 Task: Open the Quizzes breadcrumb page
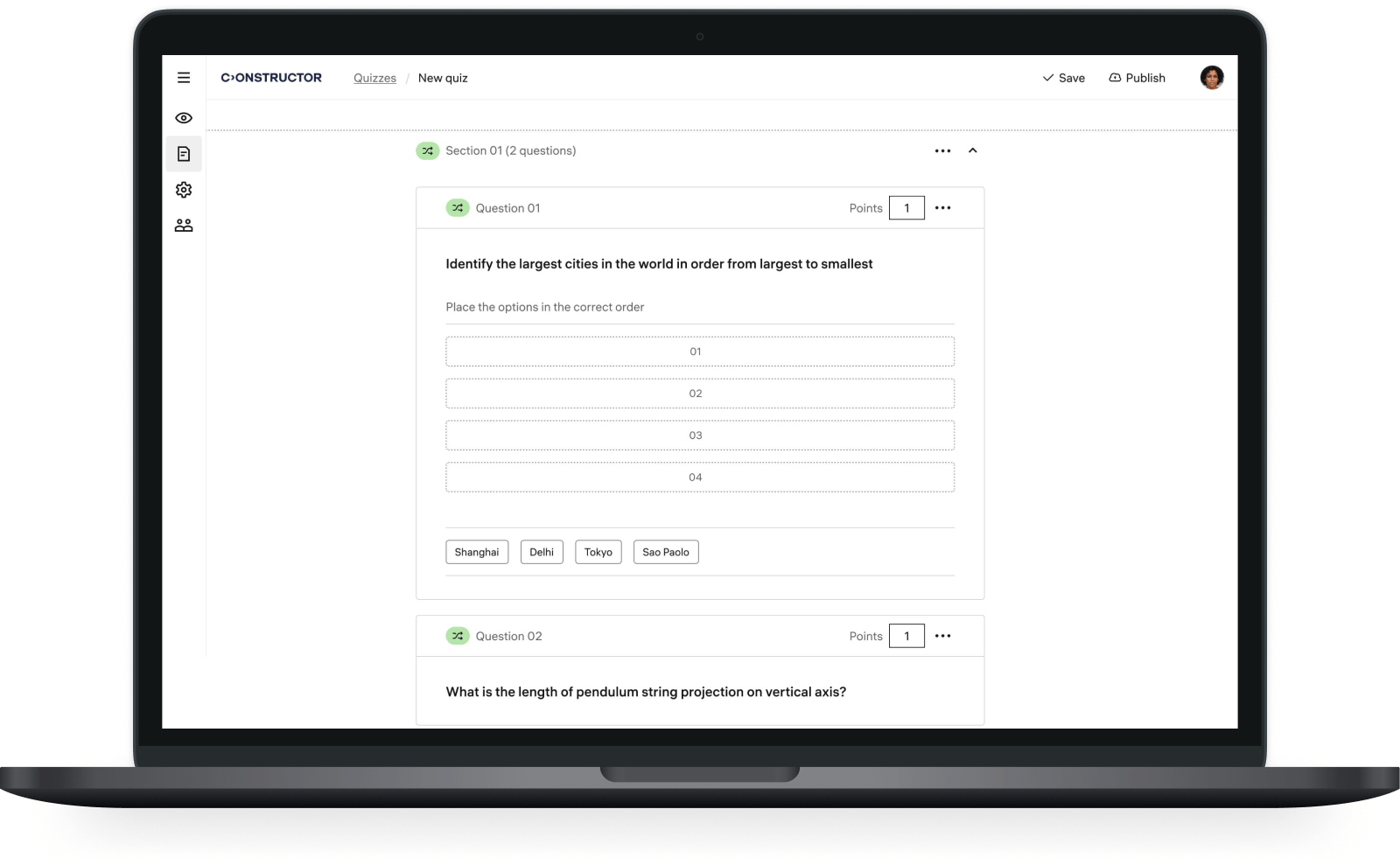tap(374, 78)
